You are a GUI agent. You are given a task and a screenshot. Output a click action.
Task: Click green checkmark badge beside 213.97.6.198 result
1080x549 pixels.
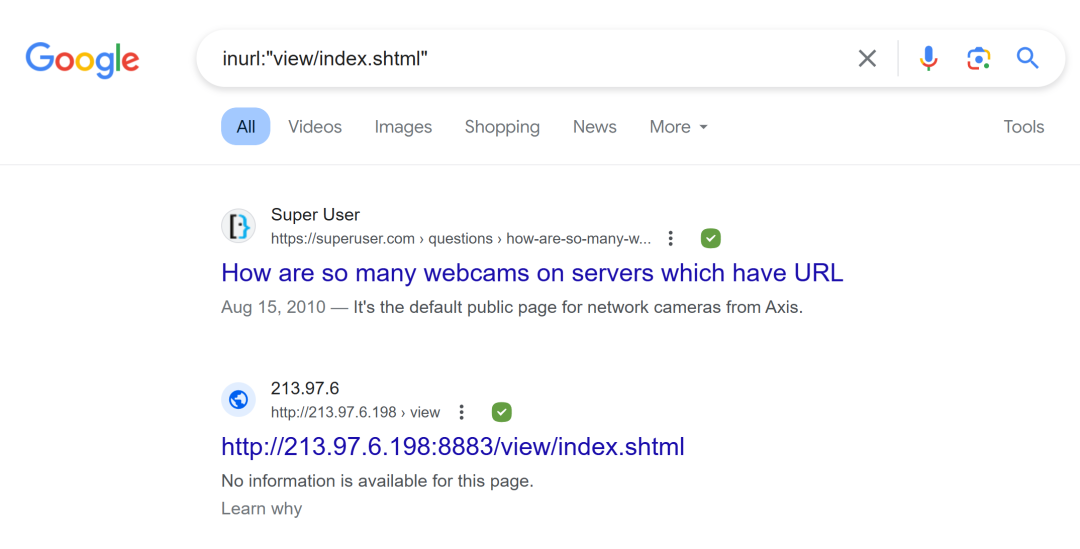click(501, 412)
